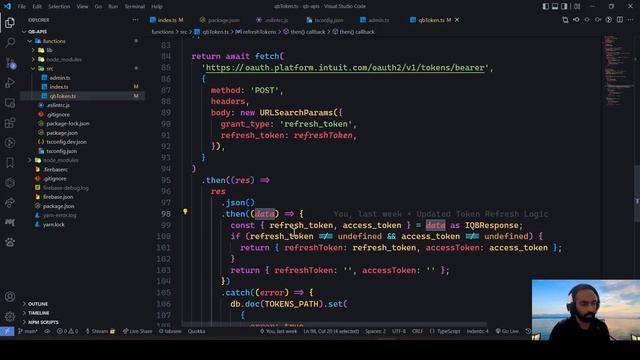Open the Accounts icon
Image resolution: width=640 pixels, height=360 pixels.
tap(10, 297)
